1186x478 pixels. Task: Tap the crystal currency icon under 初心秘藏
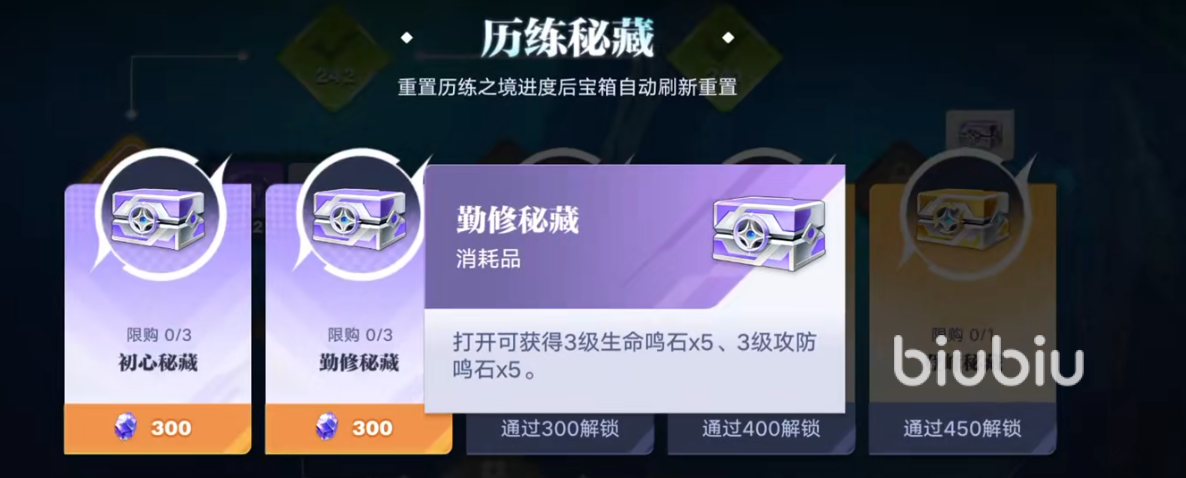click(x=125, y=428)
